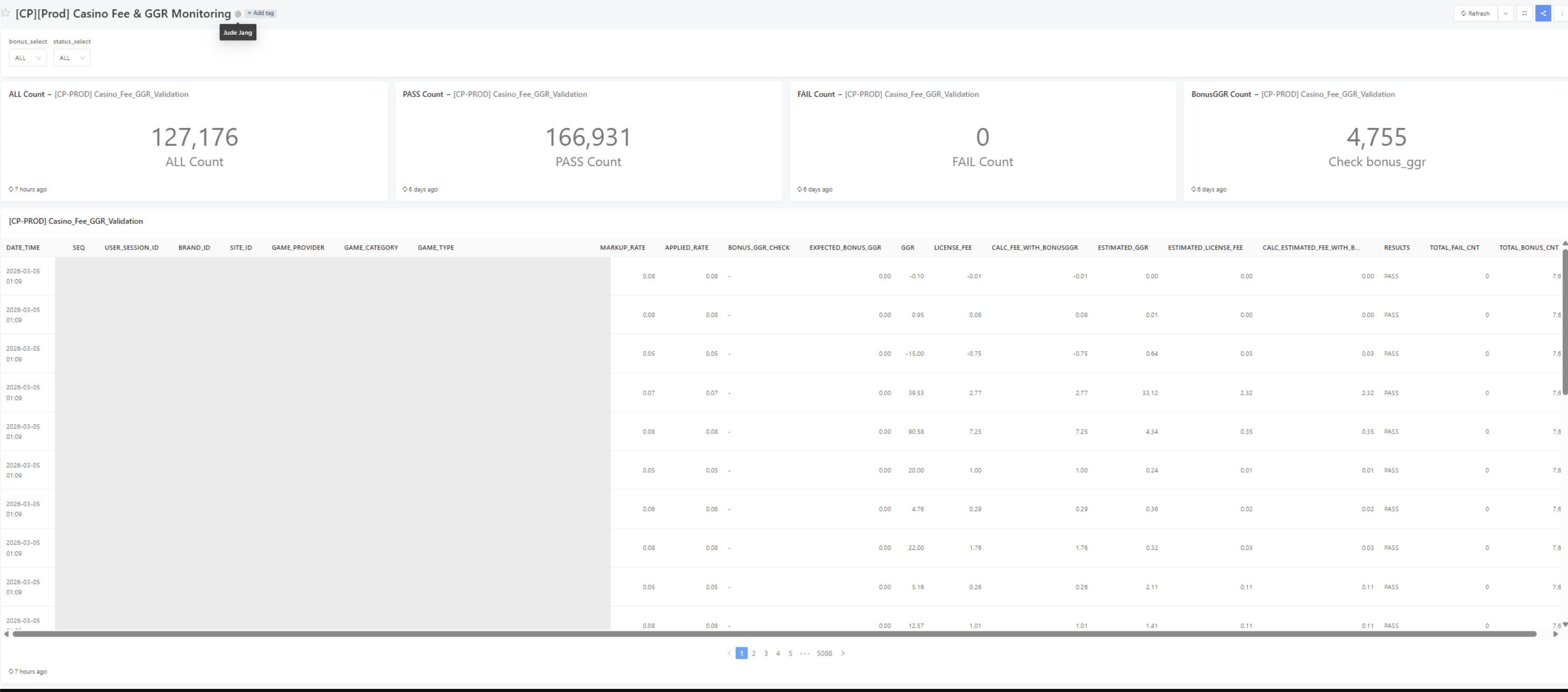This screenshot has height=692, width=1568.
Task: Open the three-dot more options menu
Action: click(x=1561, y=13)
